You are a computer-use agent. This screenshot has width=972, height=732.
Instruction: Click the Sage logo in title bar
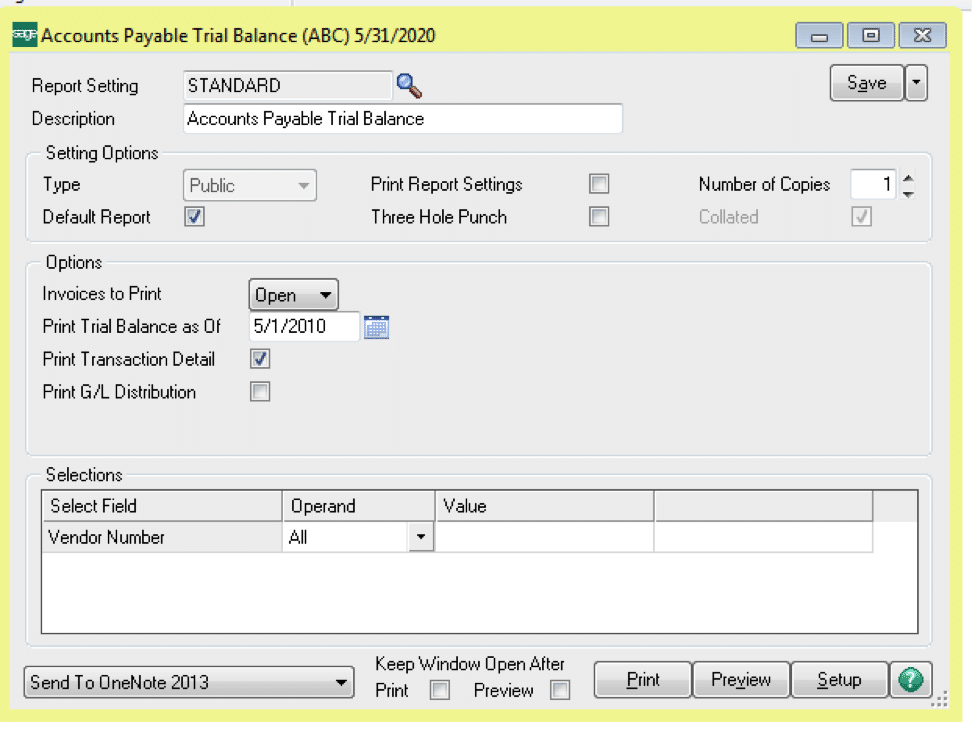coord(25,36)
